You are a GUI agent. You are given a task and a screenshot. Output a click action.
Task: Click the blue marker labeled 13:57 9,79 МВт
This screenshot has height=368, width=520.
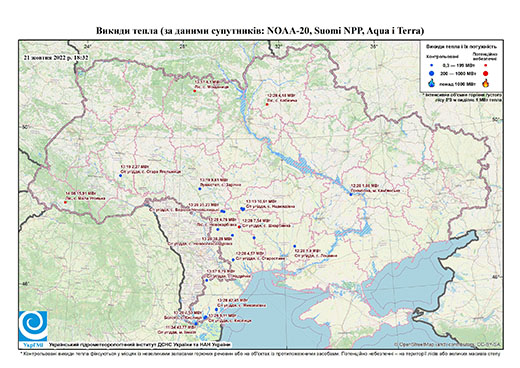coord(207,280)
